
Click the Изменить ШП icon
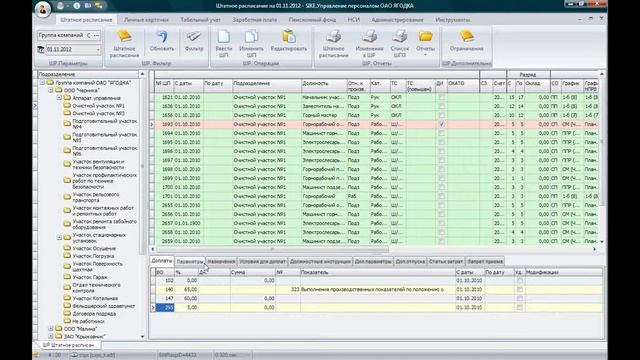click(x=251, y=36)
